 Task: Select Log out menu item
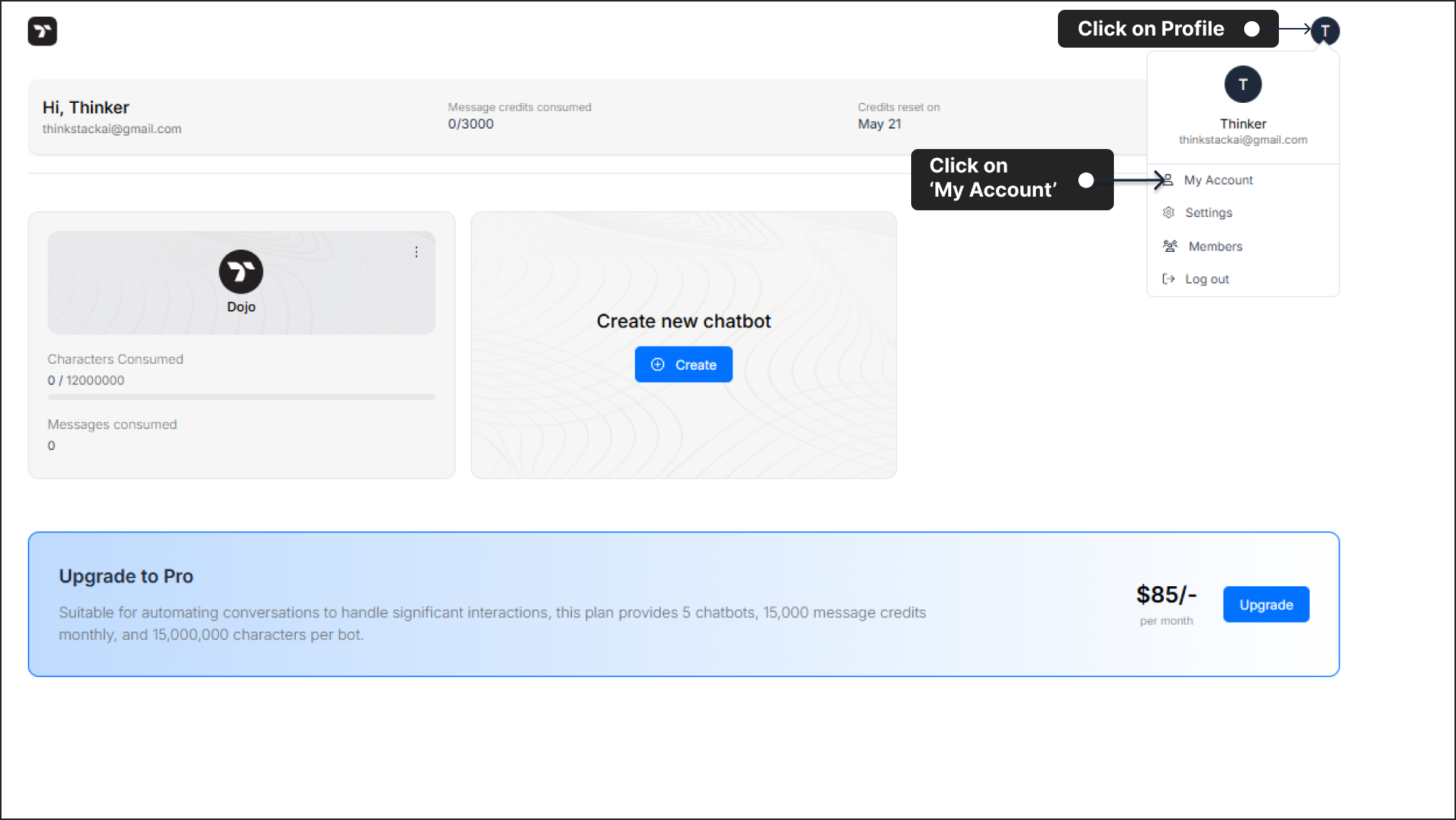pyautogui.click(x=1207, y=279)
